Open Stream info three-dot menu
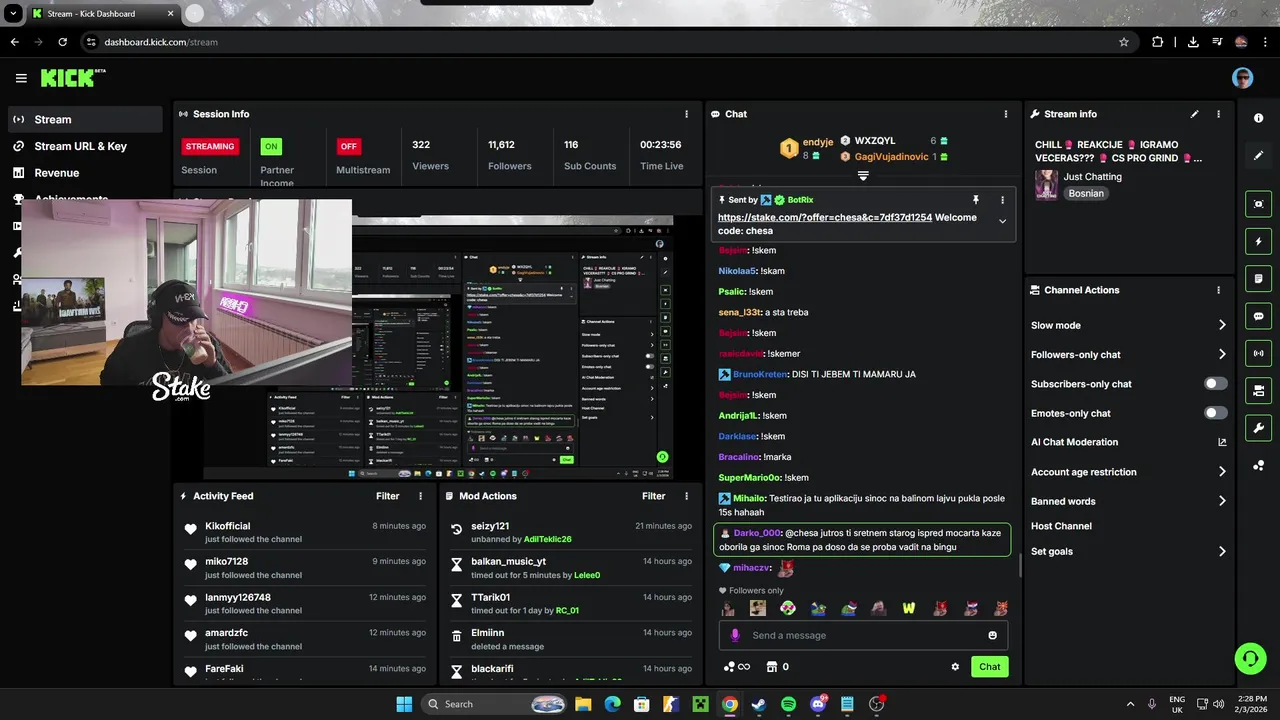Viewport: 1280px width, 720px height. click(1218, 114)
